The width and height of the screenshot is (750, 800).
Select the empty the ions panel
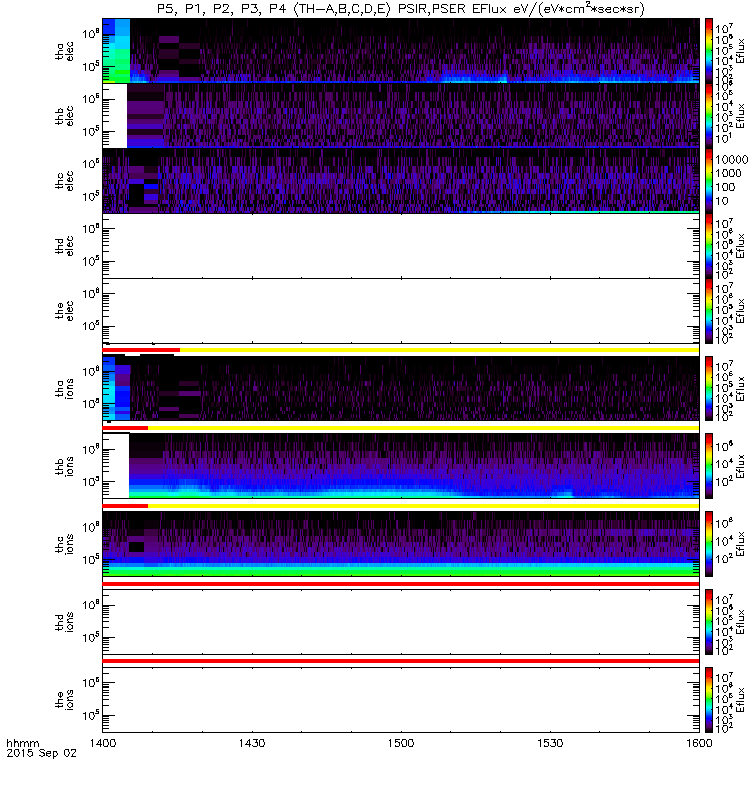click(x=401, y=700)
